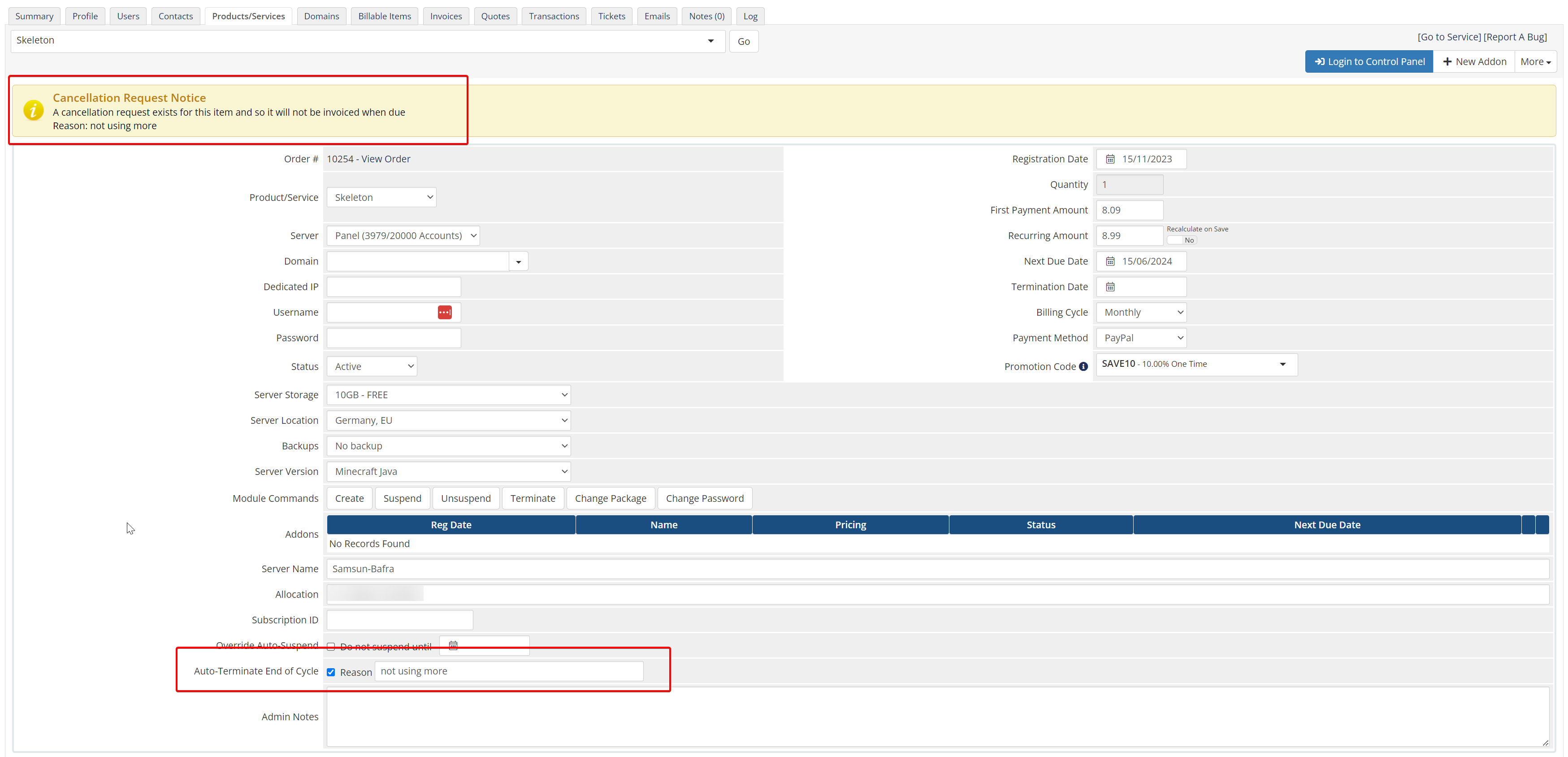Image resolution: width=1568 pixels, height=757 pixels.
Task: Open the Tickets tab
Action: pos(611,17)
